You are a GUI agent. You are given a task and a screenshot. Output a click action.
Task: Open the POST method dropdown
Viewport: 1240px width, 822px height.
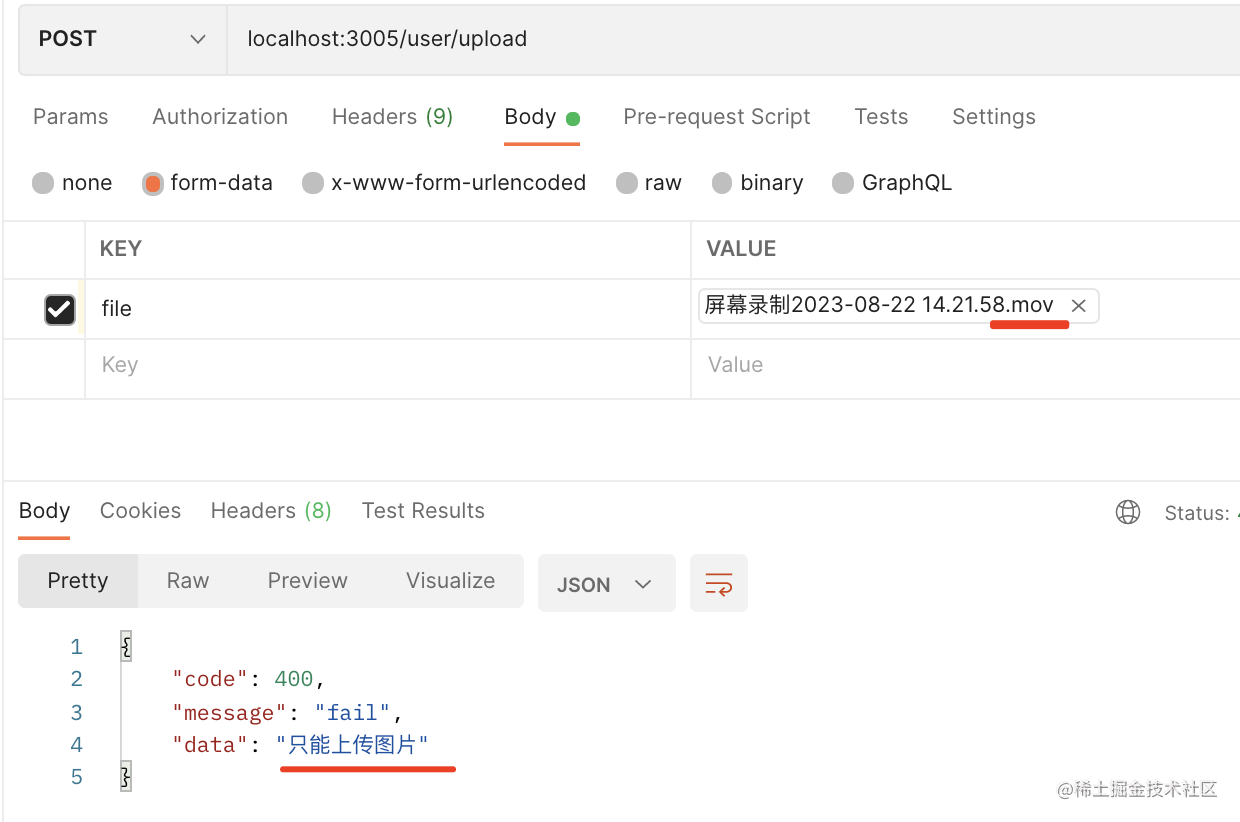pyautogui.click(x=122, y=39)
